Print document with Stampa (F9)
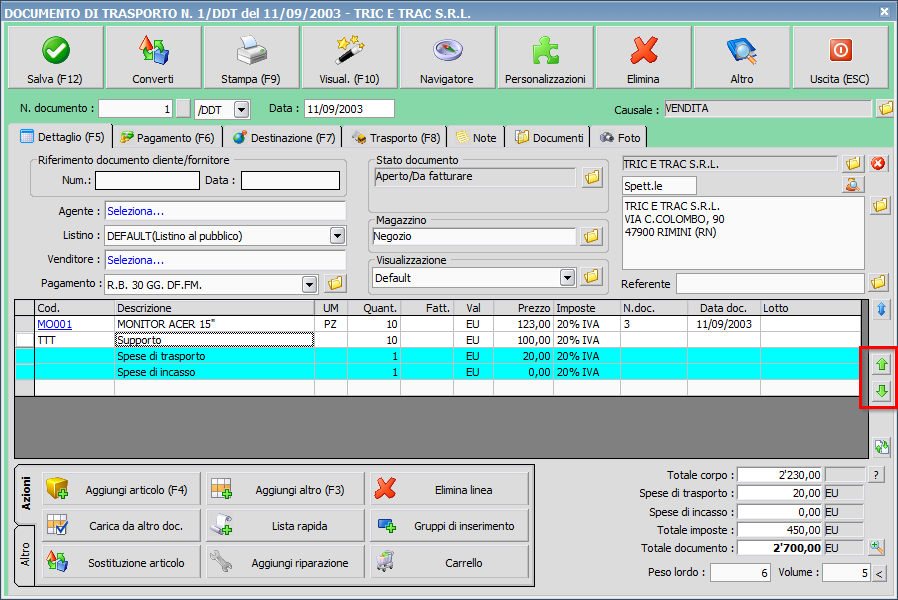This screenshot has height=600, width=898. click(x=250, y=58)
